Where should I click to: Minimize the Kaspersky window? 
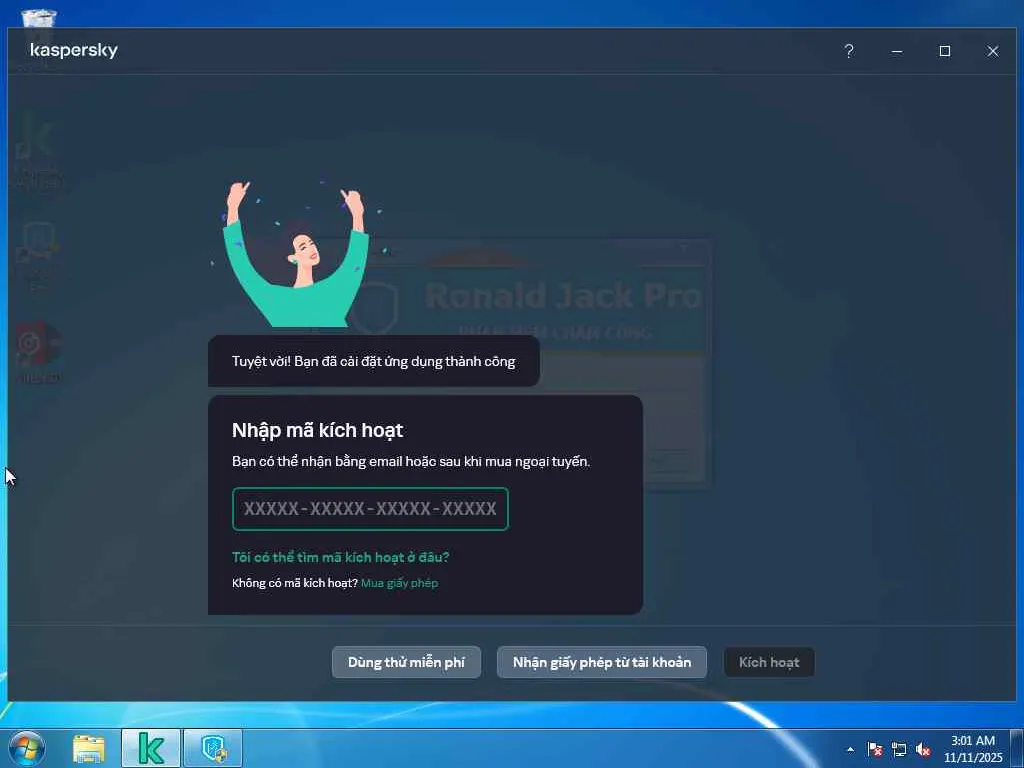(x=897, y=51)
